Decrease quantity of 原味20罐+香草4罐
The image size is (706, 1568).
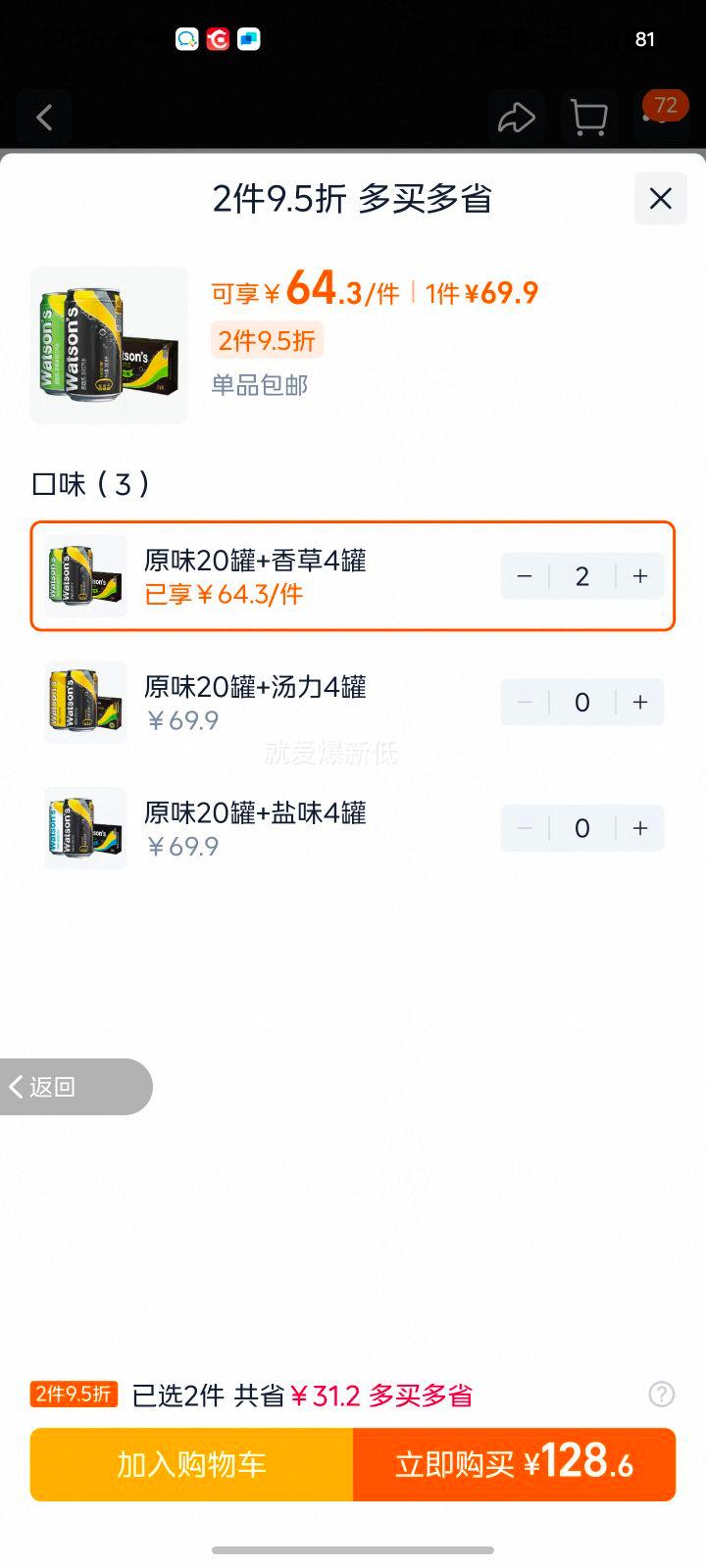click(x=525, y=576)
